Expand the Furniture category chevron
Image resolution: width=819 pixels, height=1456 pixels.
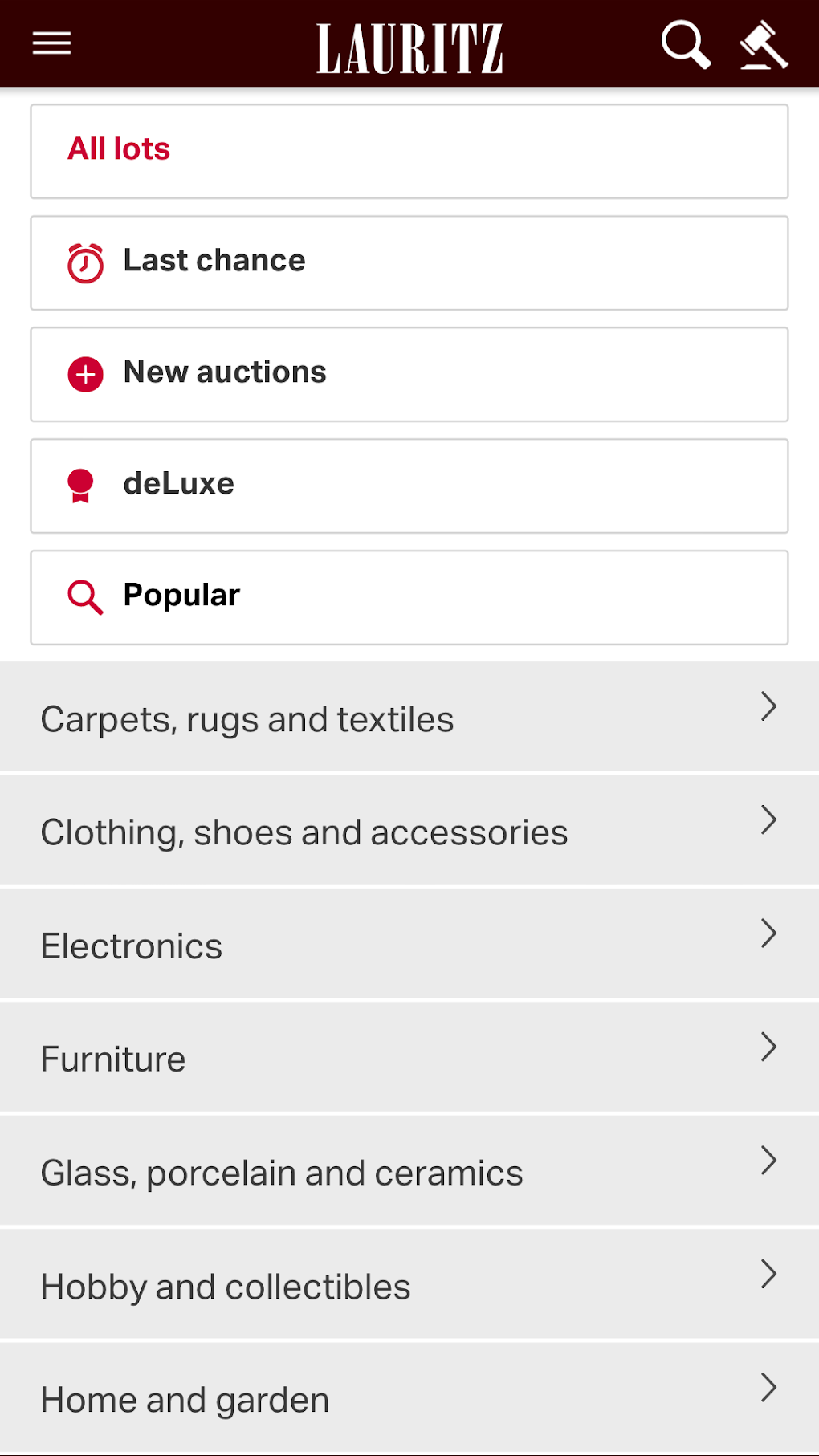(x=768, y=1047)
